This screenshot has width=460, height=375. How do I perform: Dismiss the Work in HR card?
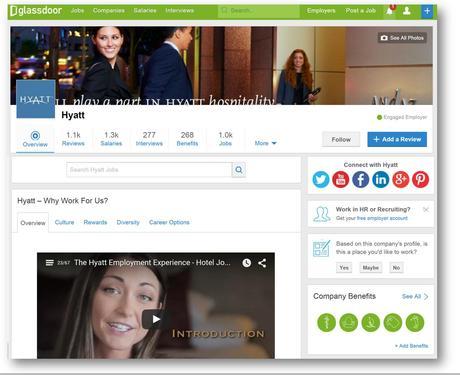[426, 210]
